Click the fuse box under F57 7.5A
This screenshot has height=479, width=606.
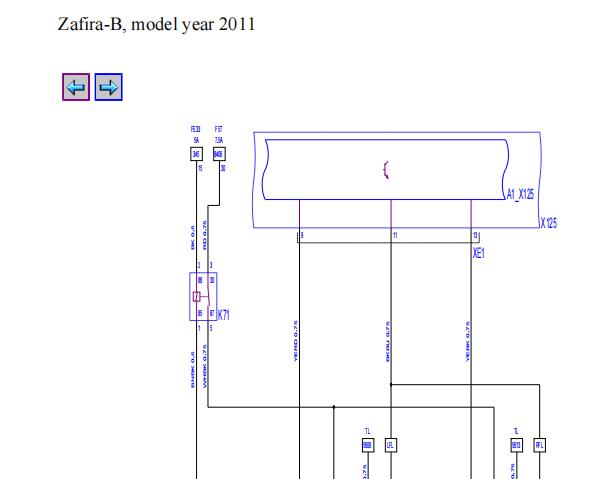pyautogui.click(x=219, y=154)
